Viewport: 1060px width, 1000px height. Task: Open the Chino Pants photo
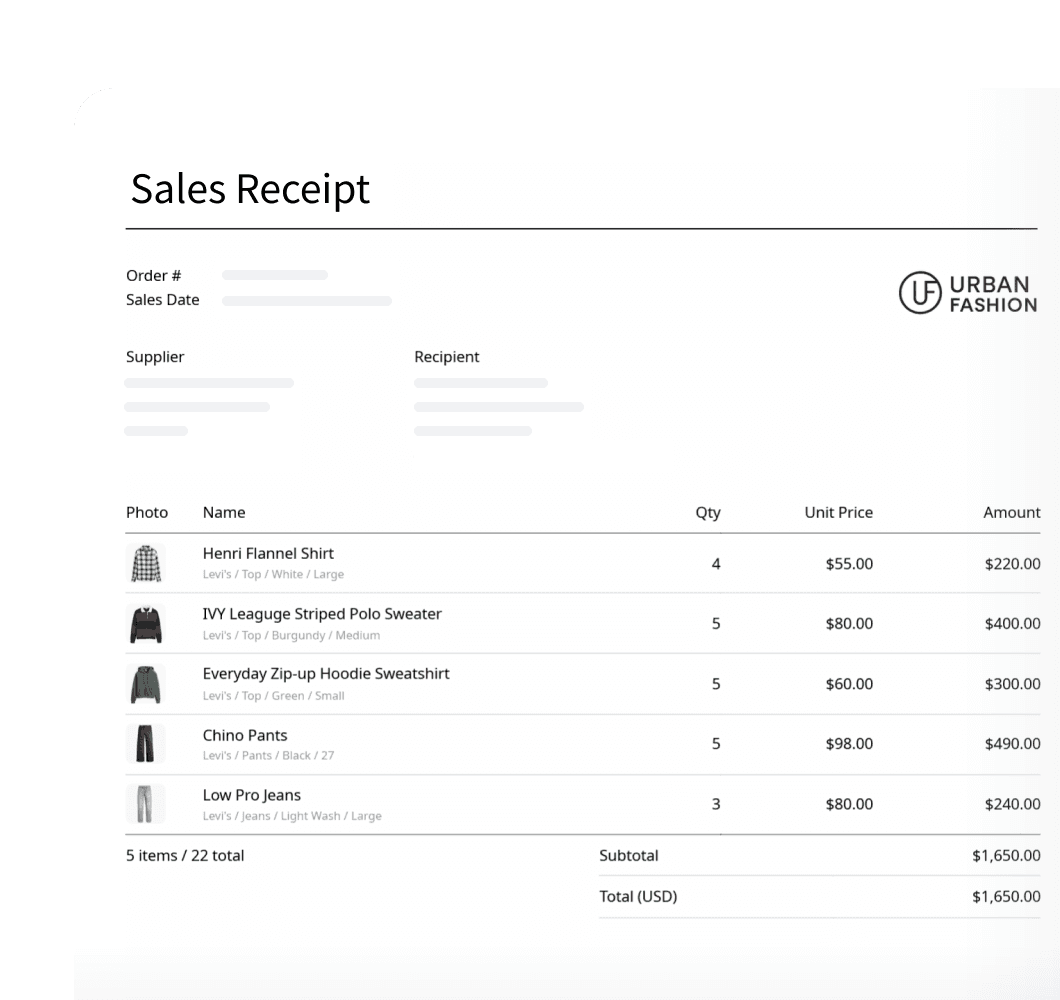[146, 744]
